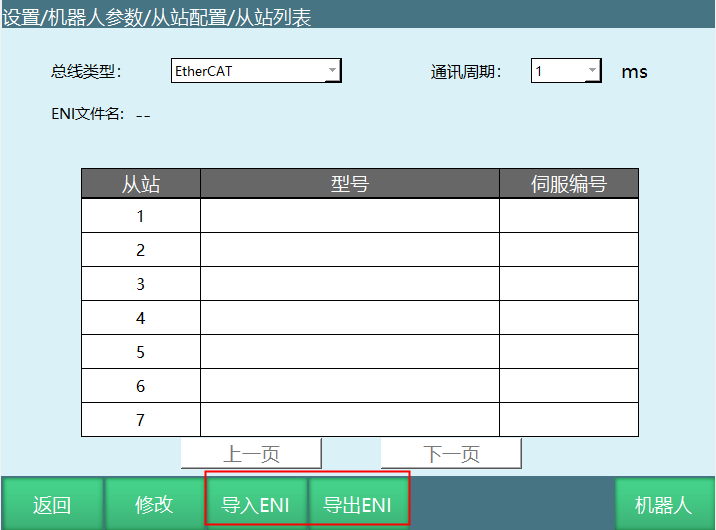Click the 导入ENI button
716x530 pixels.
256,505
